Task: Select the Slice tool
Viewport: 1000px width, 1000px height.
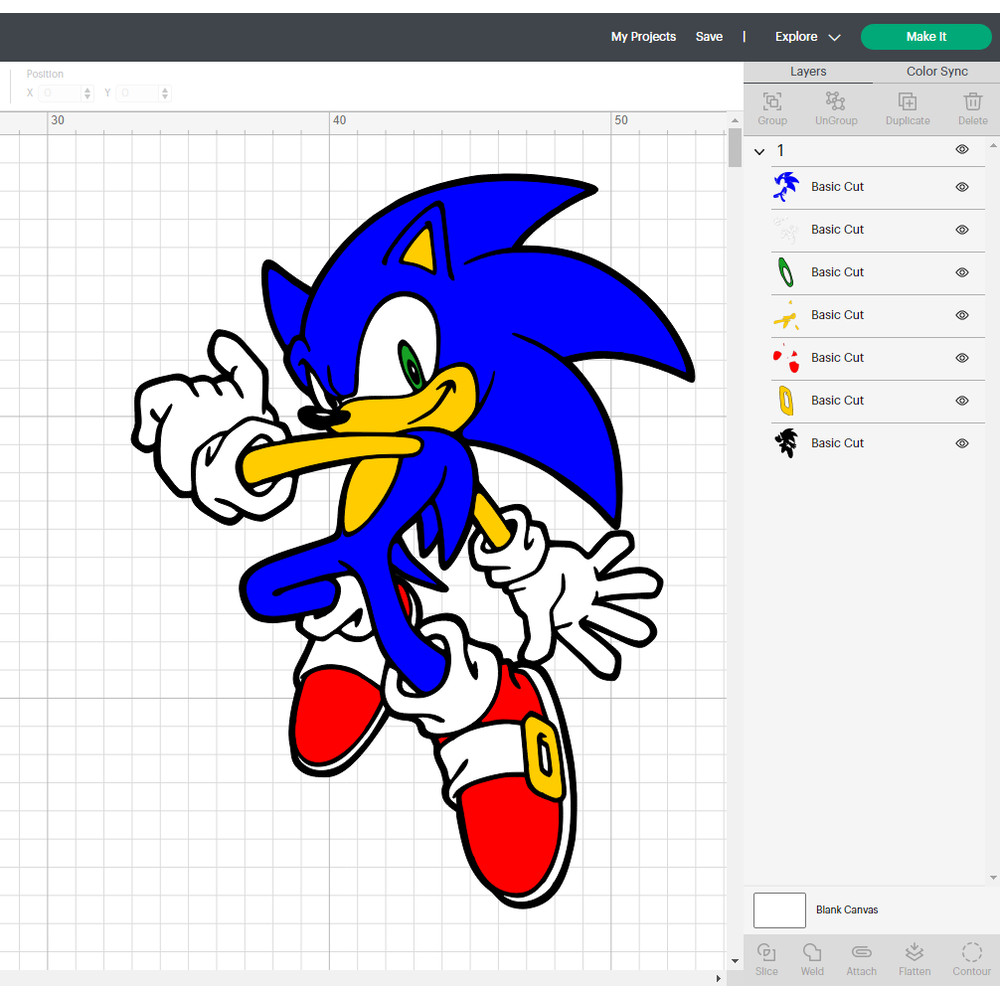Action: pyautogui.click(x=766, y=958)
